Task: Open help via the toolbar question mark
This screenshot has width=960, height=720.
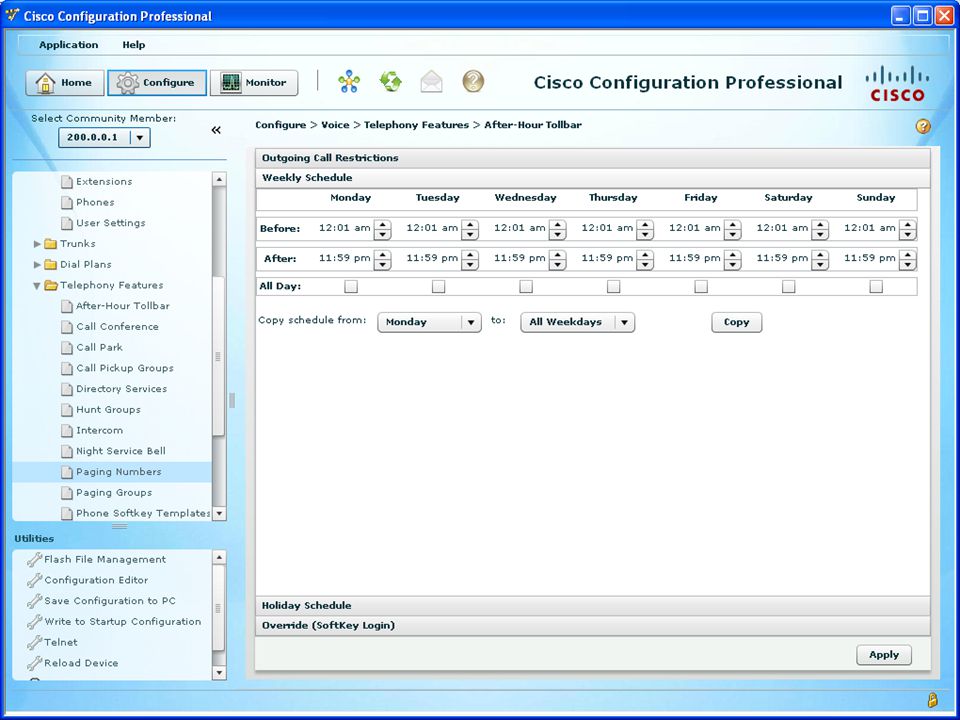Action: (473, 81)
